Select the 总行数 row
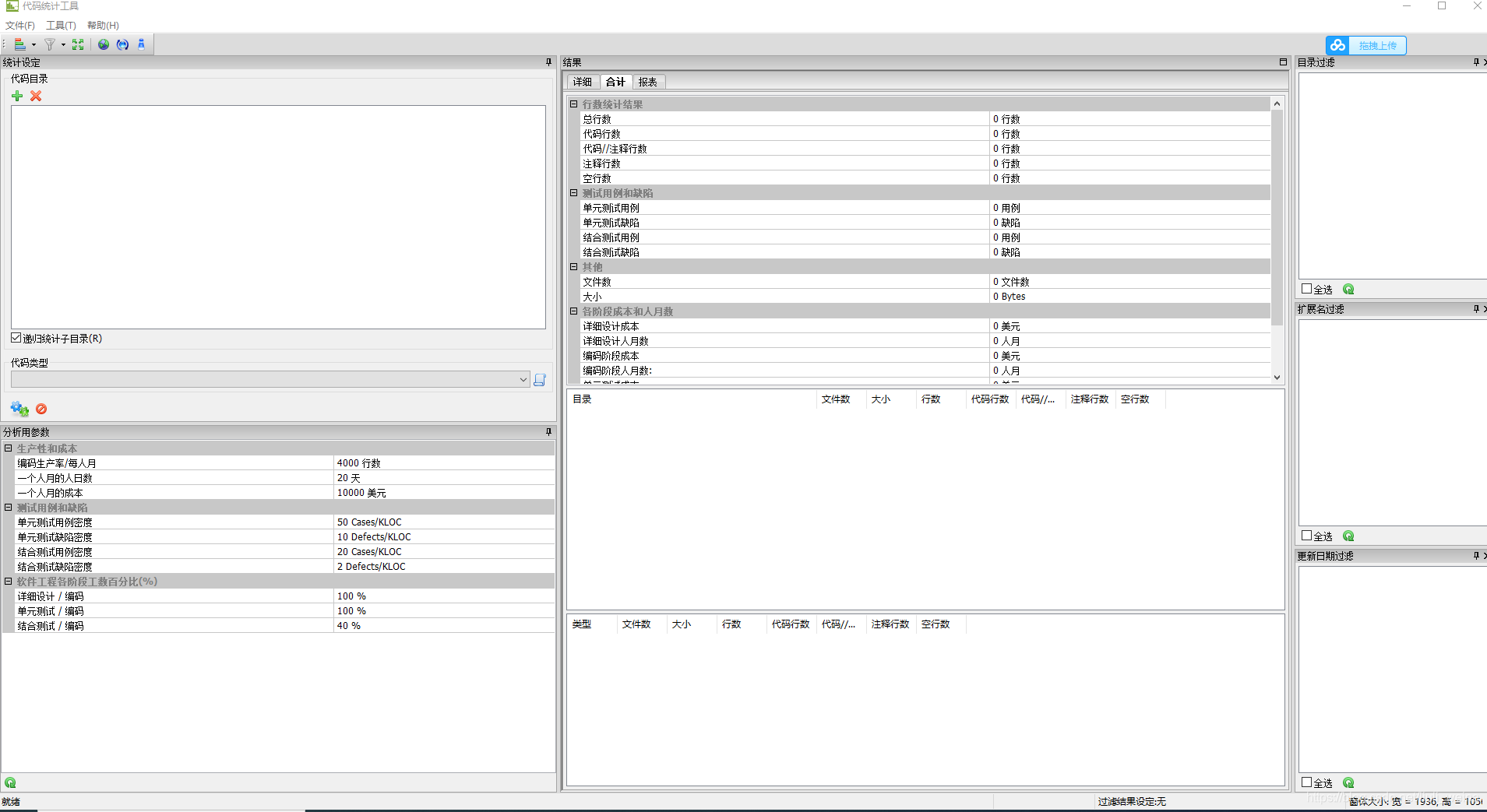 (925, 118)
